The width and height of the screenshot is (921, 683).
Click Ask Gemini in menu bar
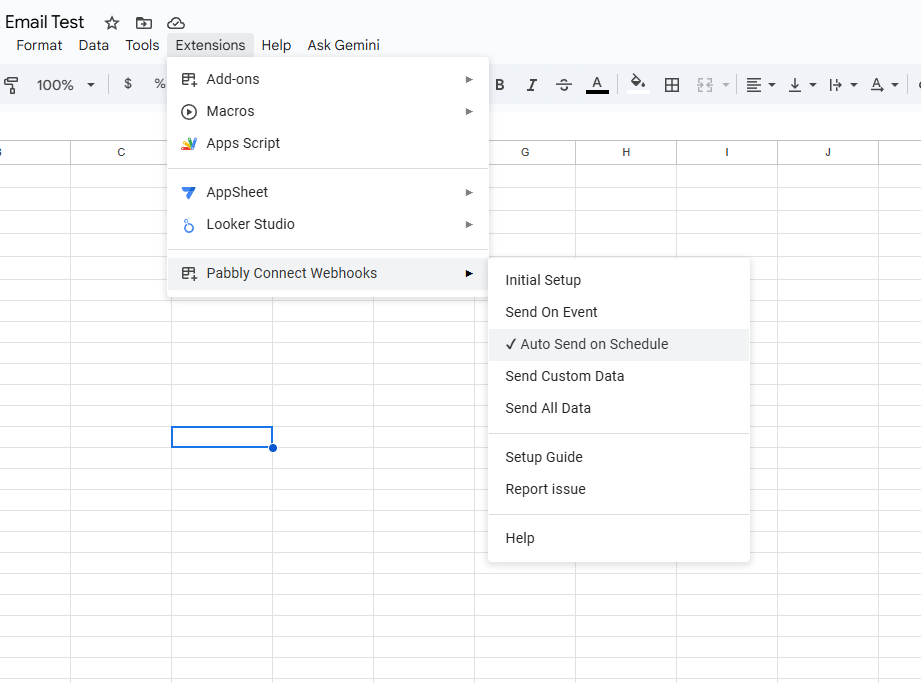[343, 45]
